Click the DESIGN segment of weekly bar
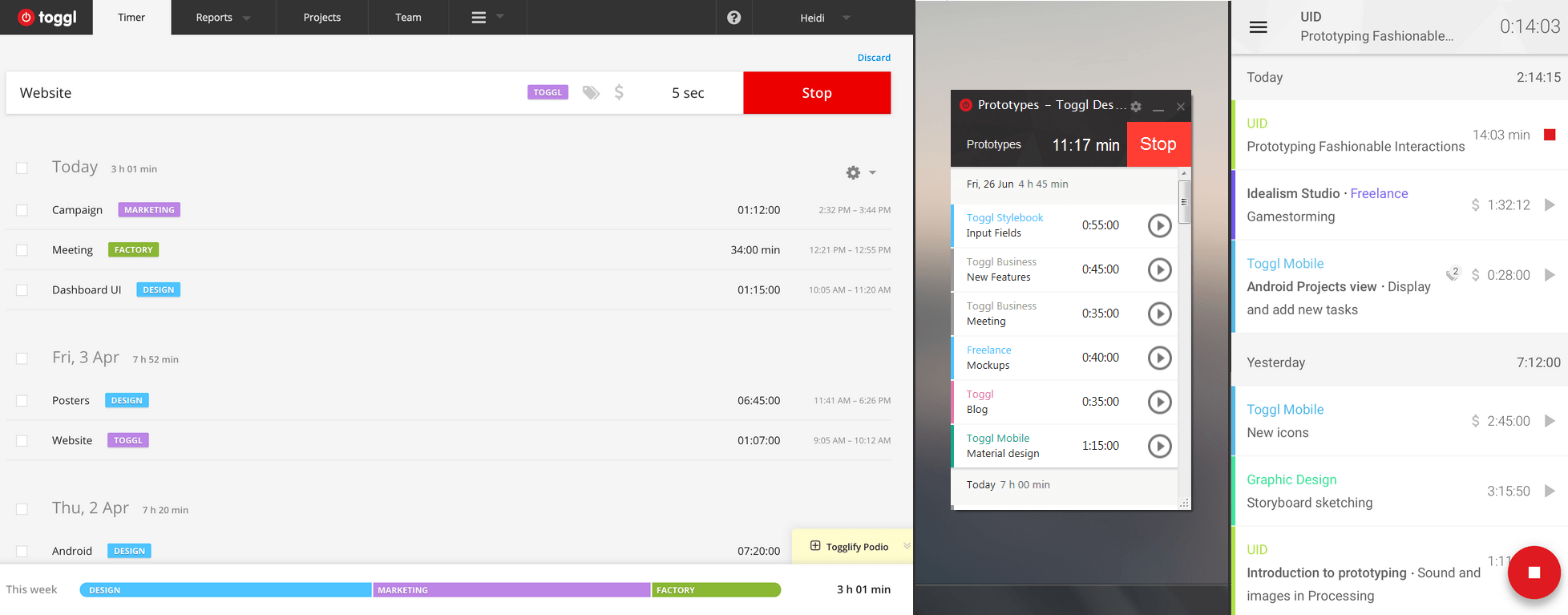Image resolution: width=1568 pixels, height=615 pixels. (226, 590)
